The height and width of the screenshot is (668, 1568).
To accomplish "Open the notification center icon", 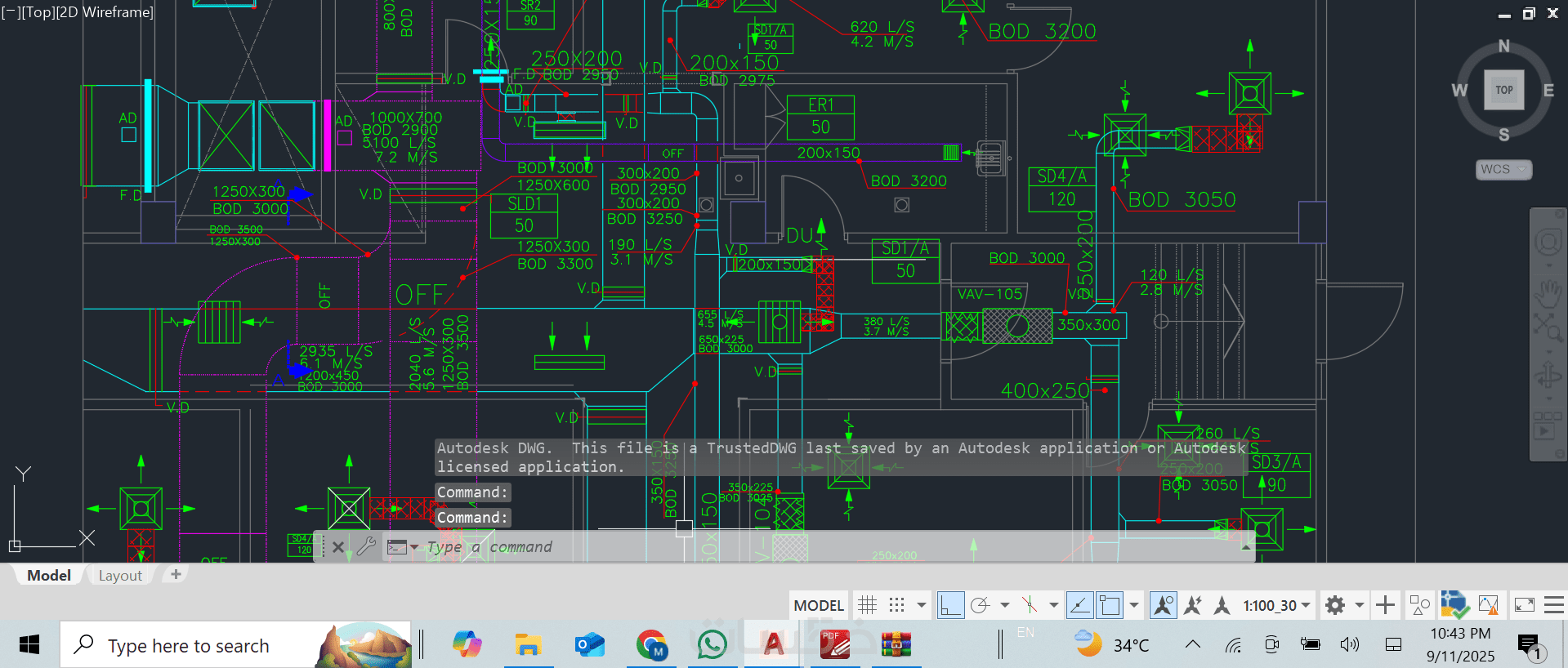I will coord(1529,647).
